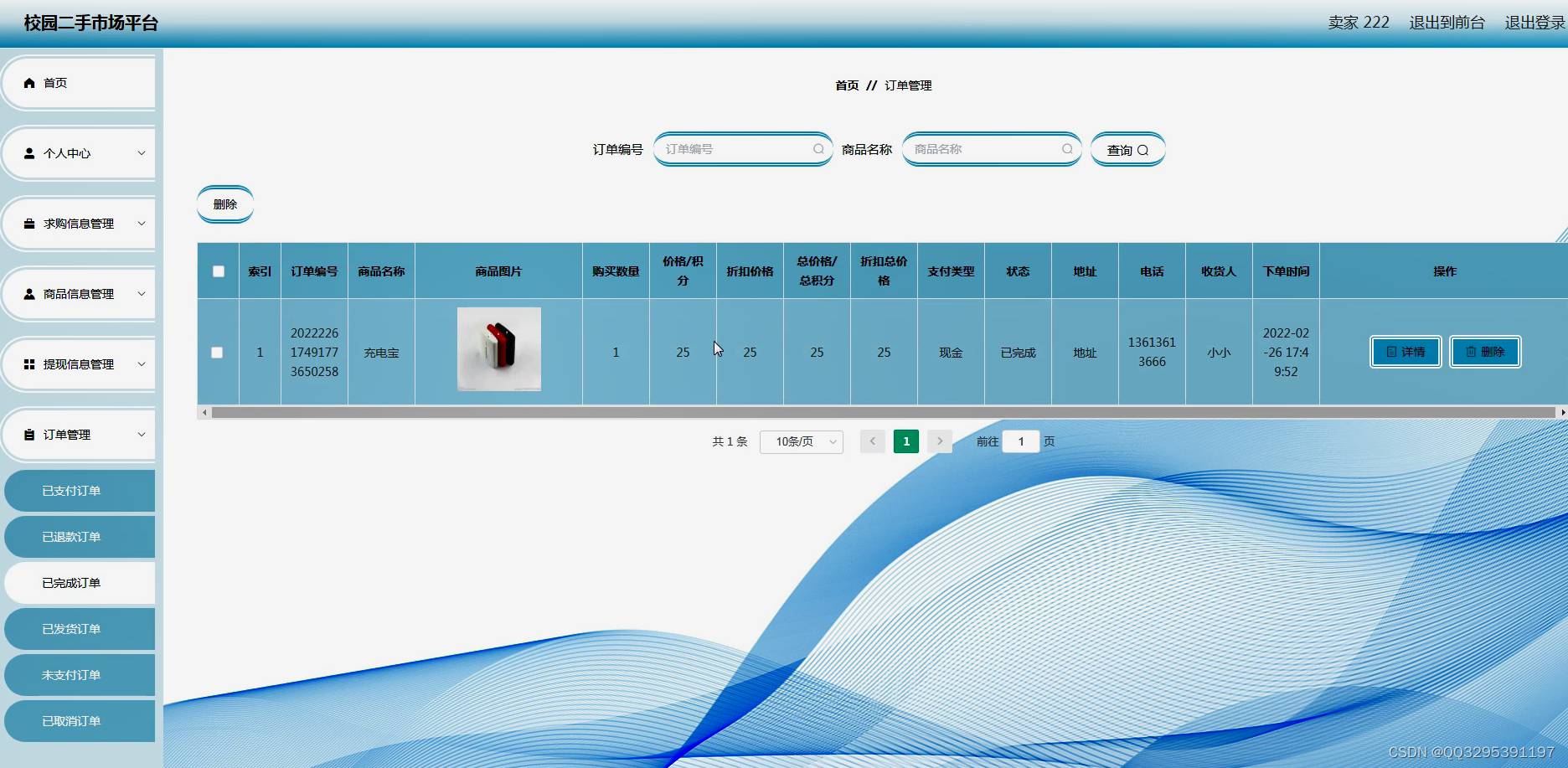Click the order number 20222261749177 3650258 cell
Image resolution: width=1568 pixels, height=768 pixels.
click(314, 353)
